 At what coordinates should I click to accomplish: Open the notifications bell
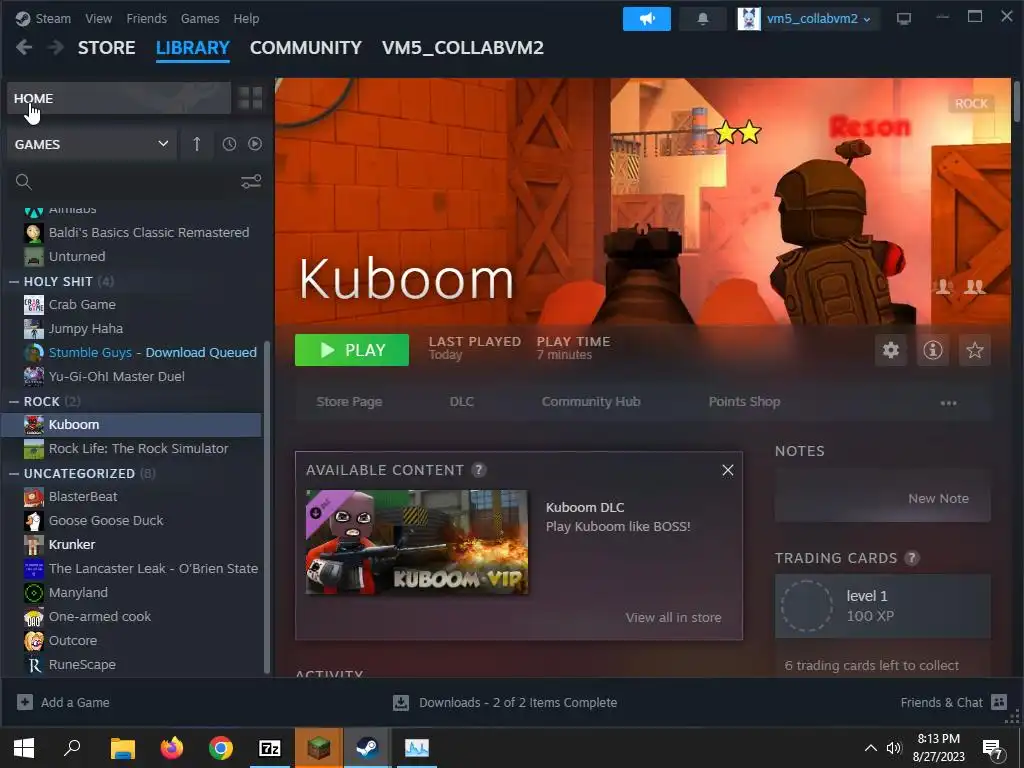(x=703, y=19)
